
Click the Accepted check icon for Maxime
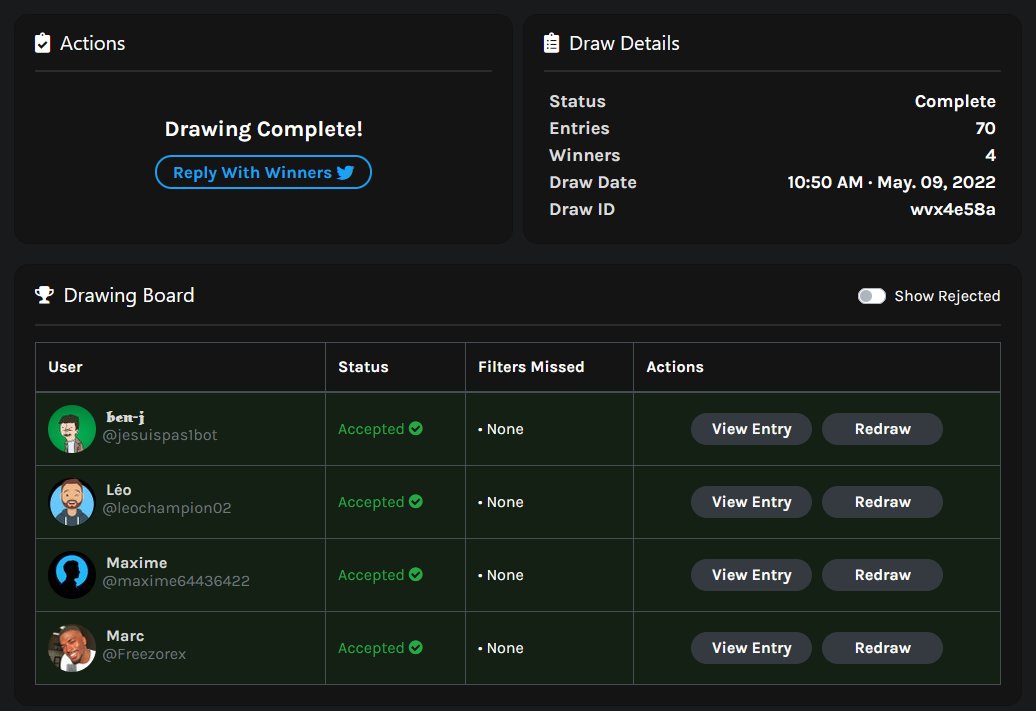[x=416, y=574]
